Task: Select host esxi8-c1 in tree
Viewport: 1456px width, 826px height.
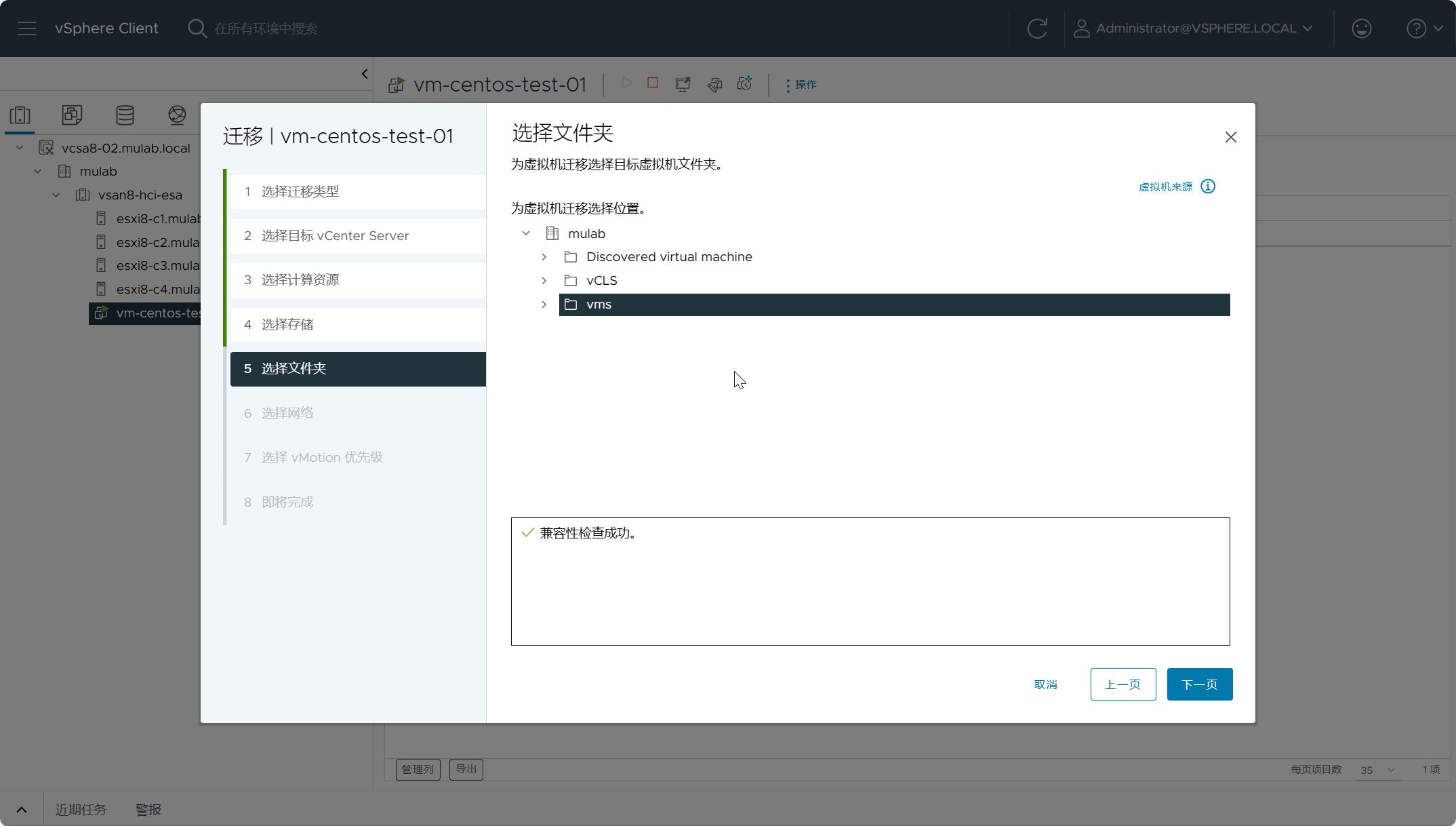Action: [159, 218]
